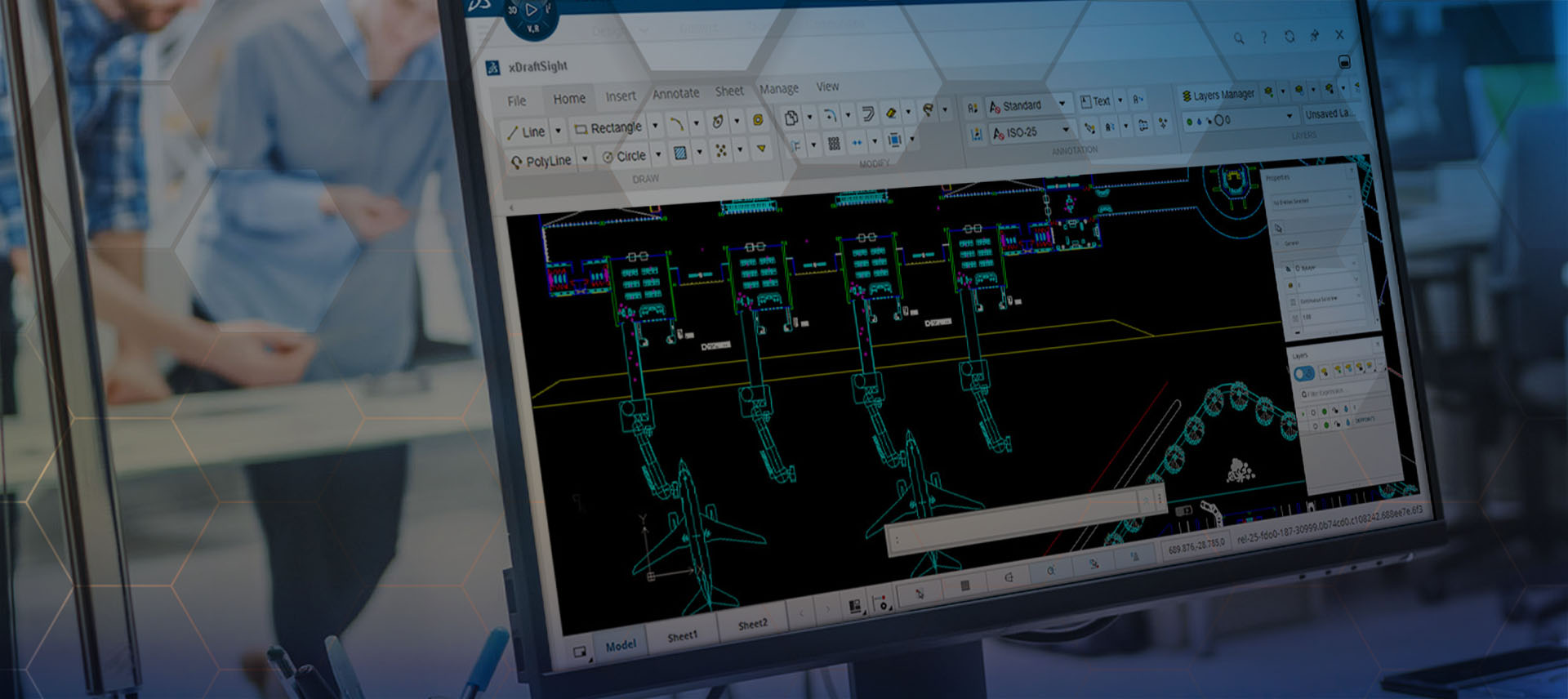Click the Eraser icon in Modify group
Viewport: 1568px width, 699px height.
tap(891, 113)
